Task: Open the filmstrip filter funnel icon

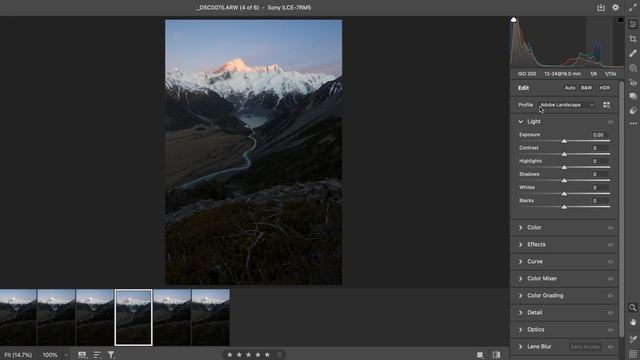Action: click(x=111, y=355)
